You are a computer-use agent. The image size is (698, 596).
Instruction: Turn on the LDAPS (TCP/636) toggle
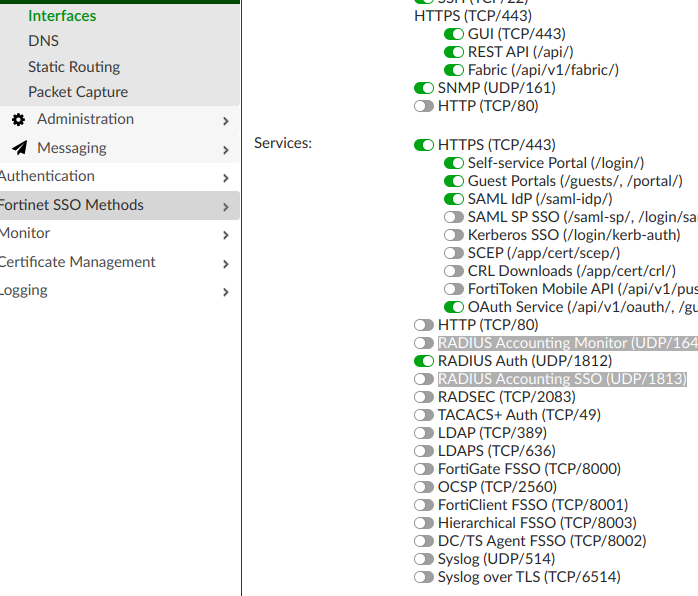coord(424,451)
